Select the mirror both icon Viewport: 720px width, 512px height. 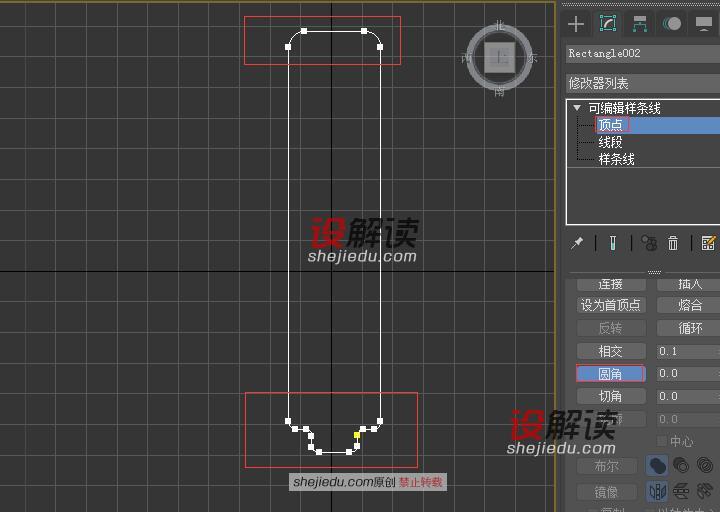(x=705, y=491)
